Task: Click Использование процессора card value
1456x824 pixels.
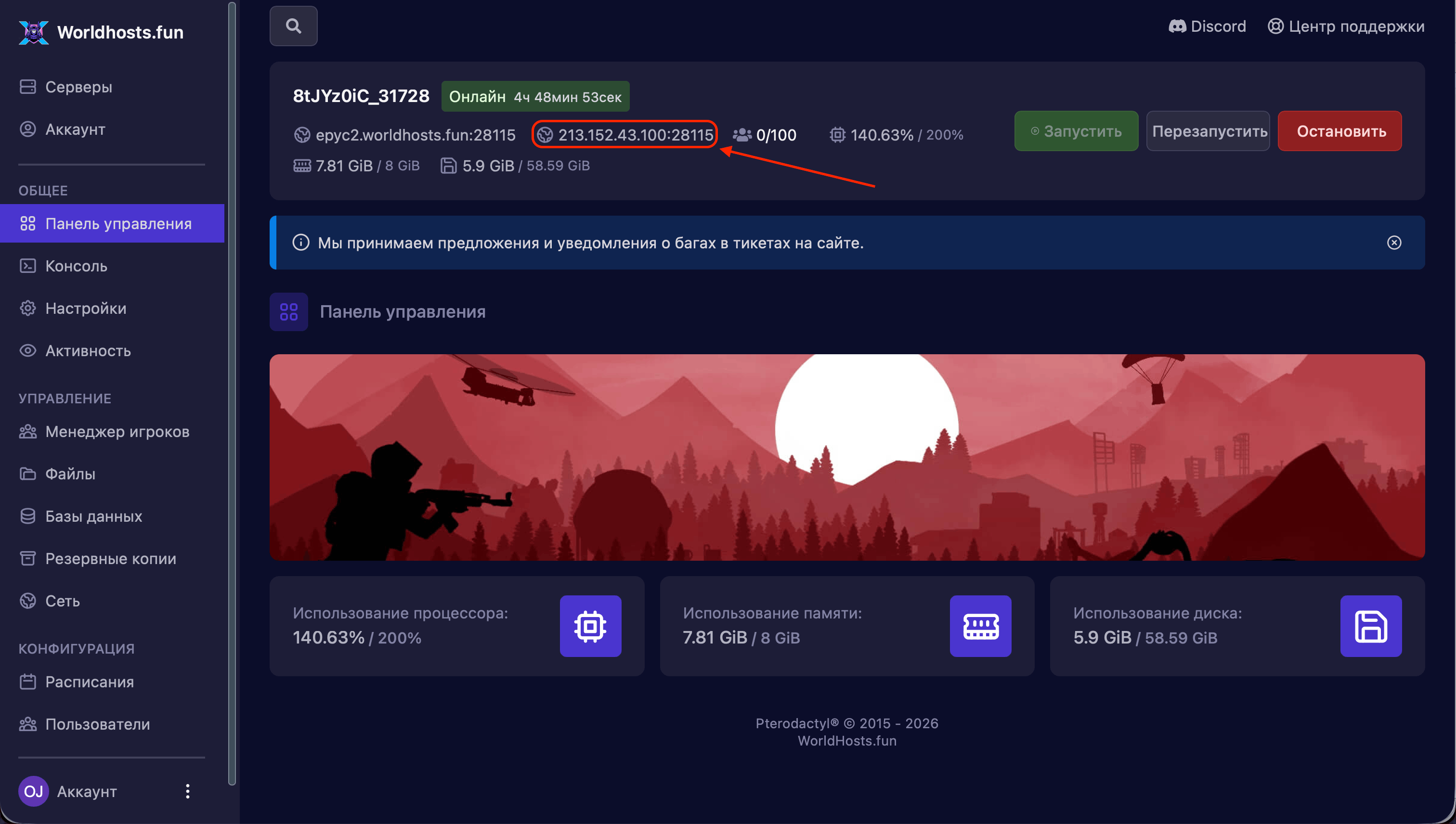Action: coord(357,638)
